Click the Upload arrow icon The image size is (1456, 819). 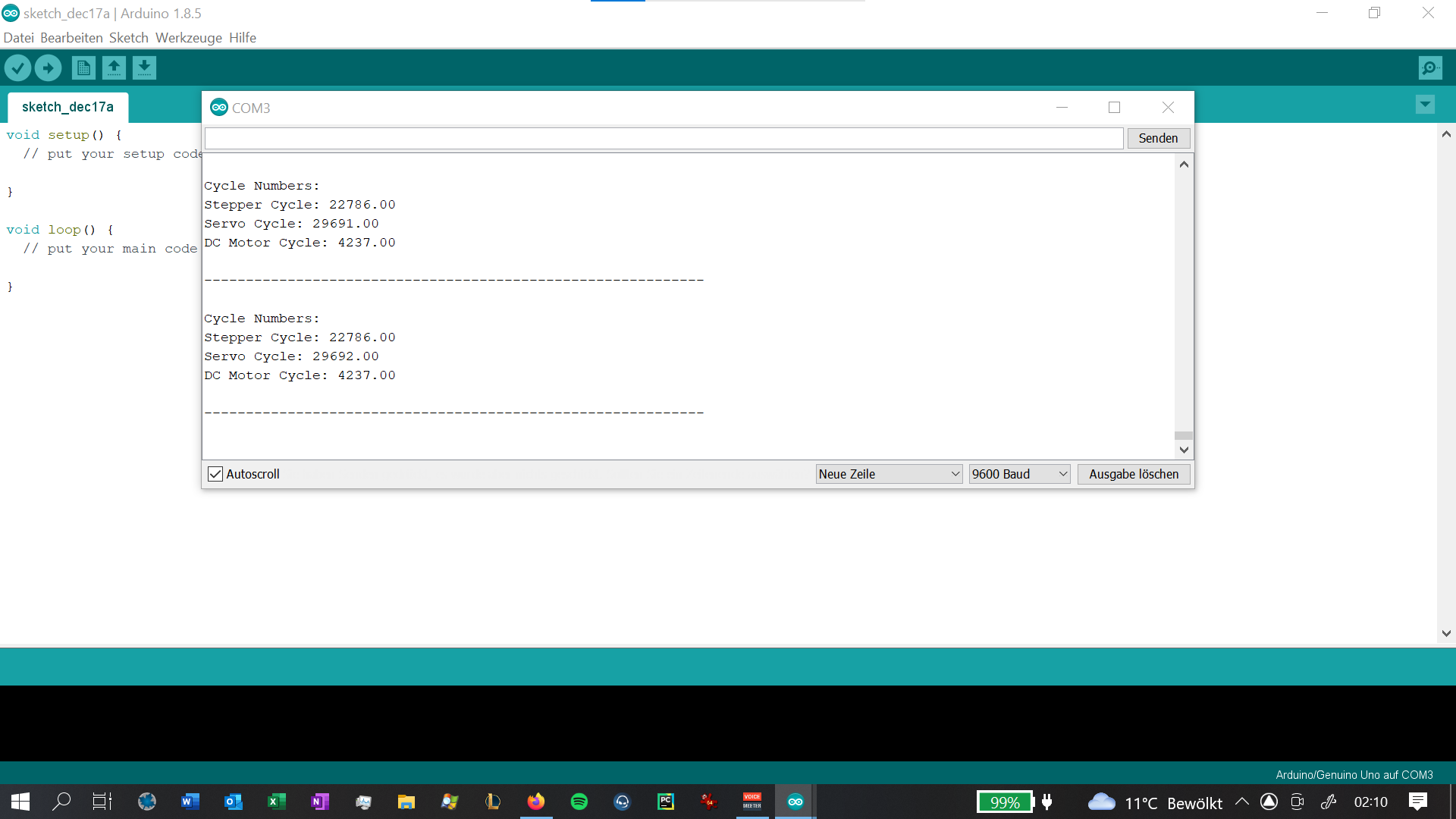[49, 68]
